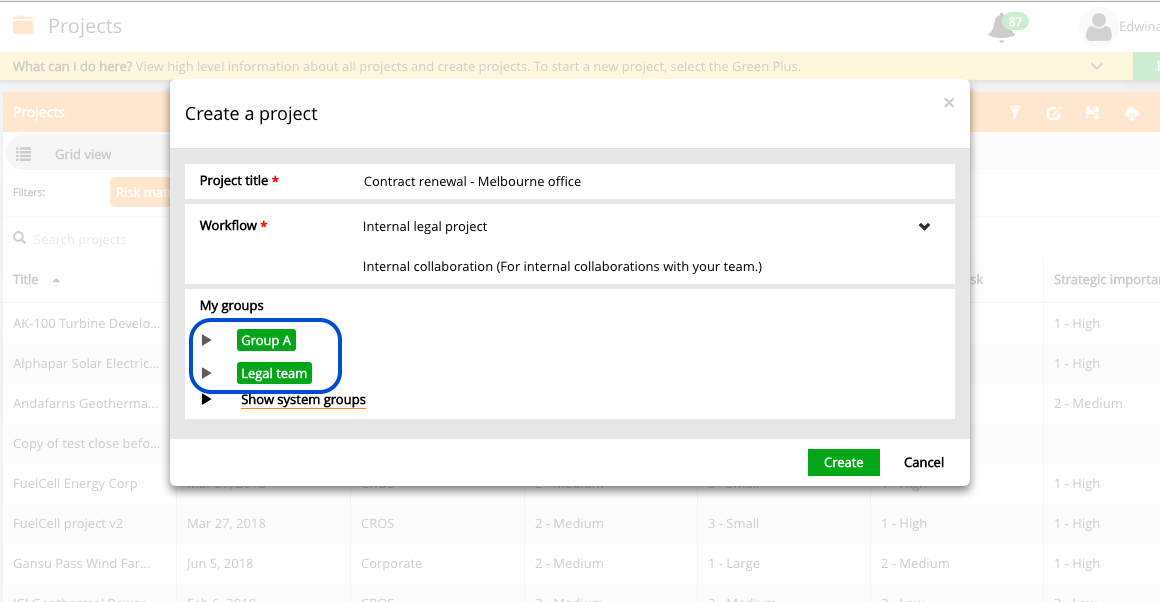Open the Gansu Pass Wind Farm project
This screenshot has width=1160, height=602.
coord(81,563)
